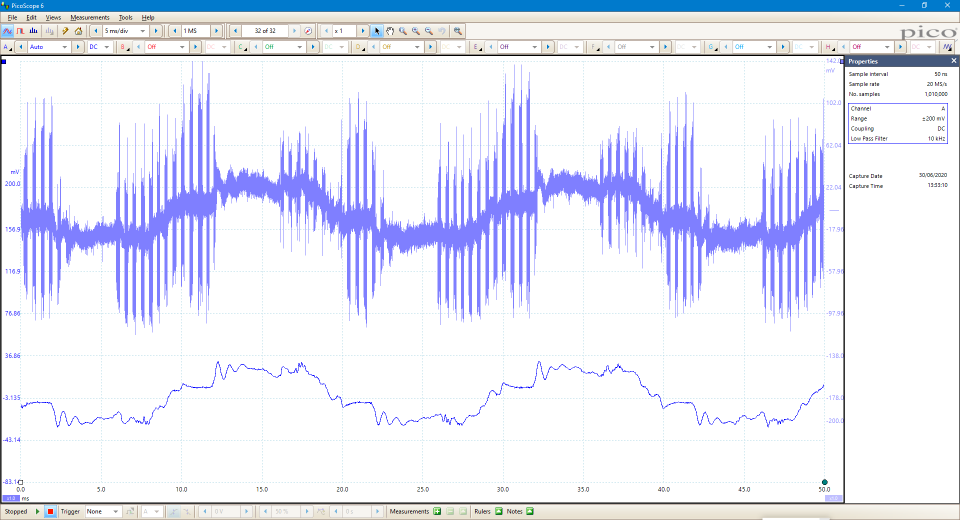Open Channel H options button
960x520 pixels.
tap(830, 47)
